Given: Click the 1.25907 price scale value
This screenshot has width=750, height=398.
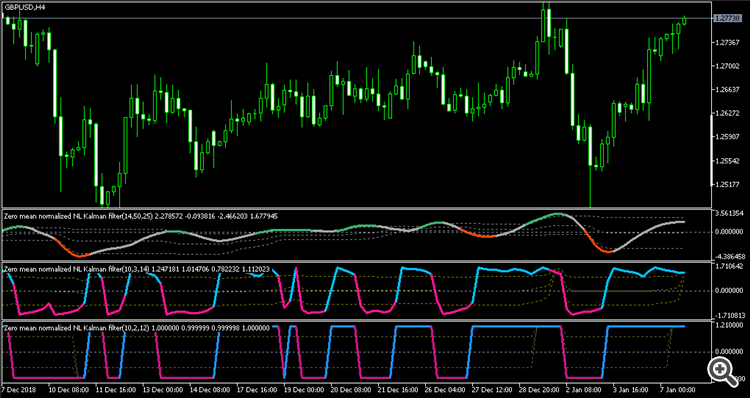Looking at the screenshot, I should coord(727,137).
